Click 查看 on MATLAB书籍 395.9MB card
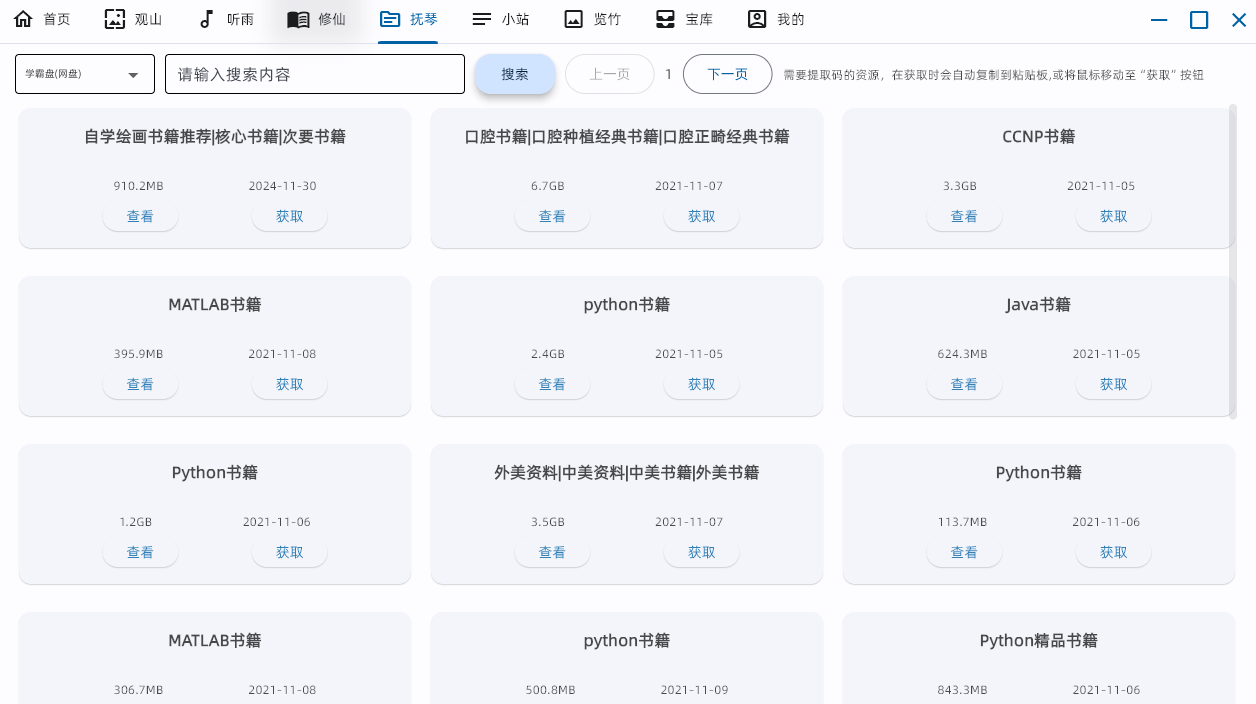 coord(140,384)
